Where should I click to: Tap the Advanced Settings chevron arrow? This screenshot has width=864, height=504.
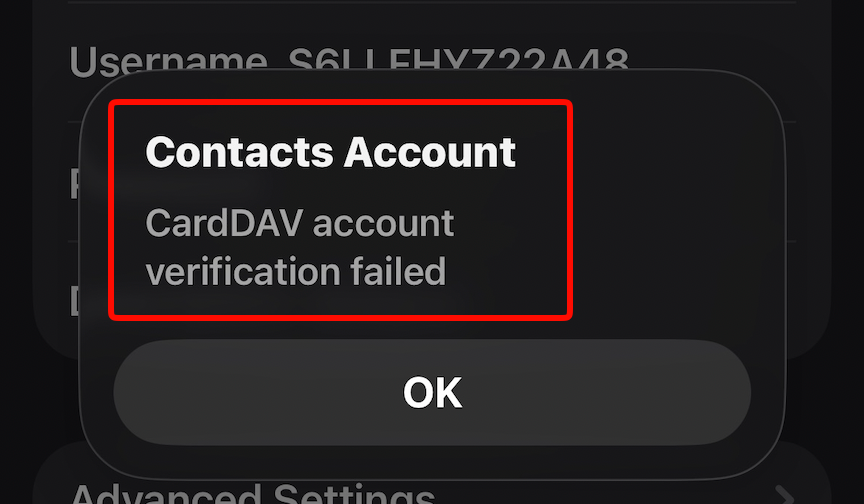(x=785, y=495)
